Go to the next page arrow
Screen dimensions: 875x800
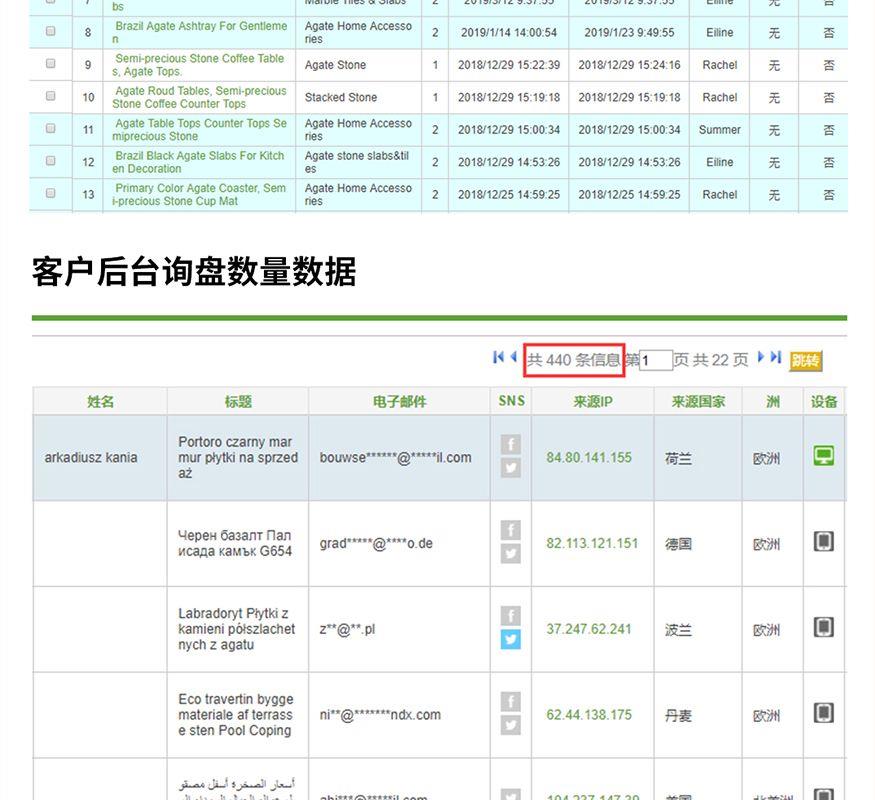761,358
